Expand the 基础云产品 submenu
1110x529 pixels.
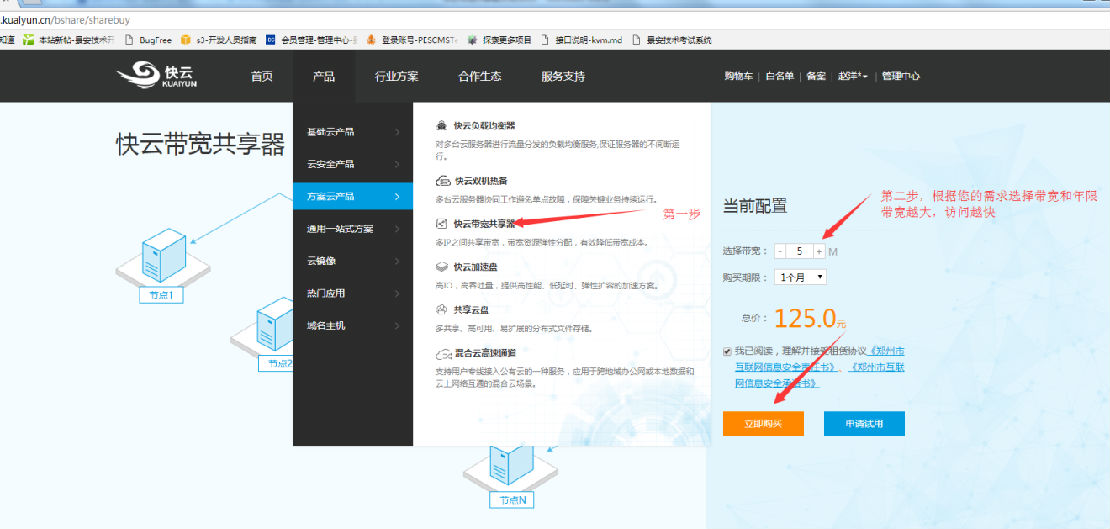(x=352, y=132)
